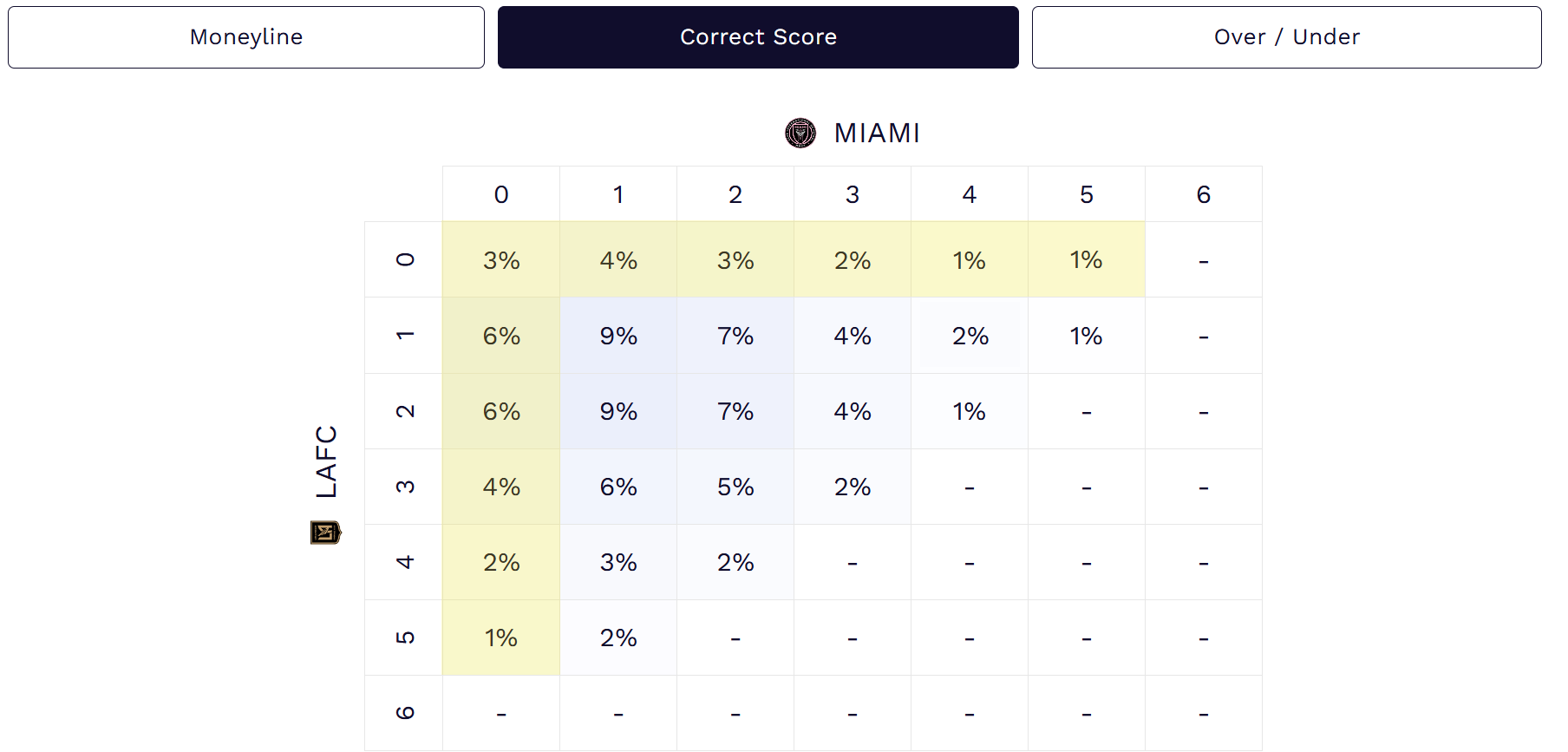Click the 6% cell for LAFC 1 Miami 0
Image resolution: width=1568 pixels, height=752 pixels.
tap(500, 336)
